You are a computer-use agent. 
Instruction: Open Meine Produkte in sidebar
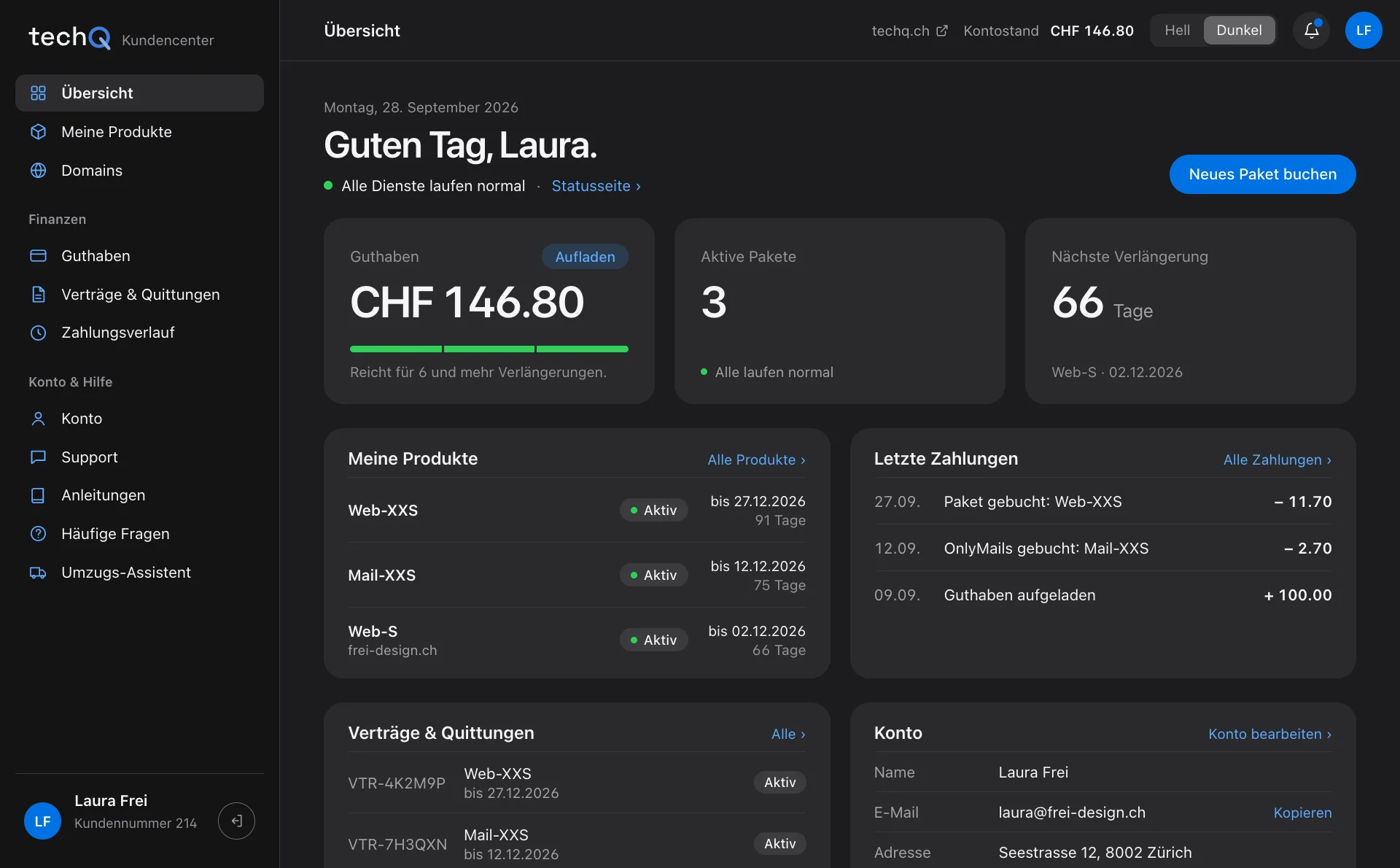tap(139, 132)
